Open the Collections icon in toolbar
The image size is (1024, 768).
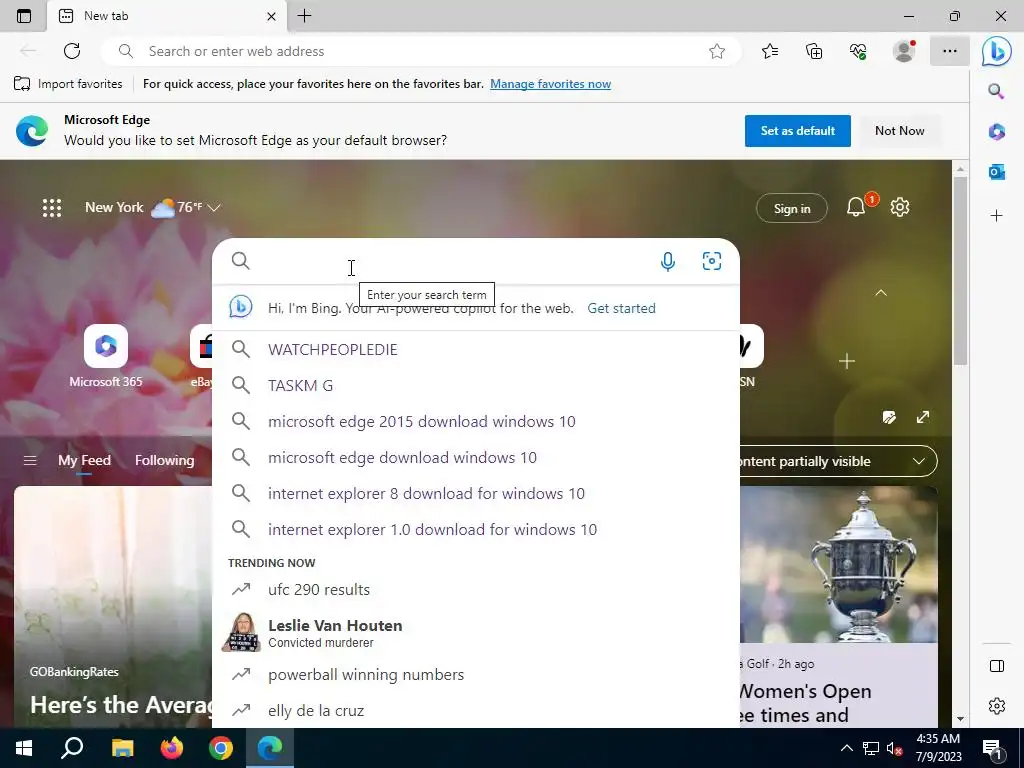(814, 51)
